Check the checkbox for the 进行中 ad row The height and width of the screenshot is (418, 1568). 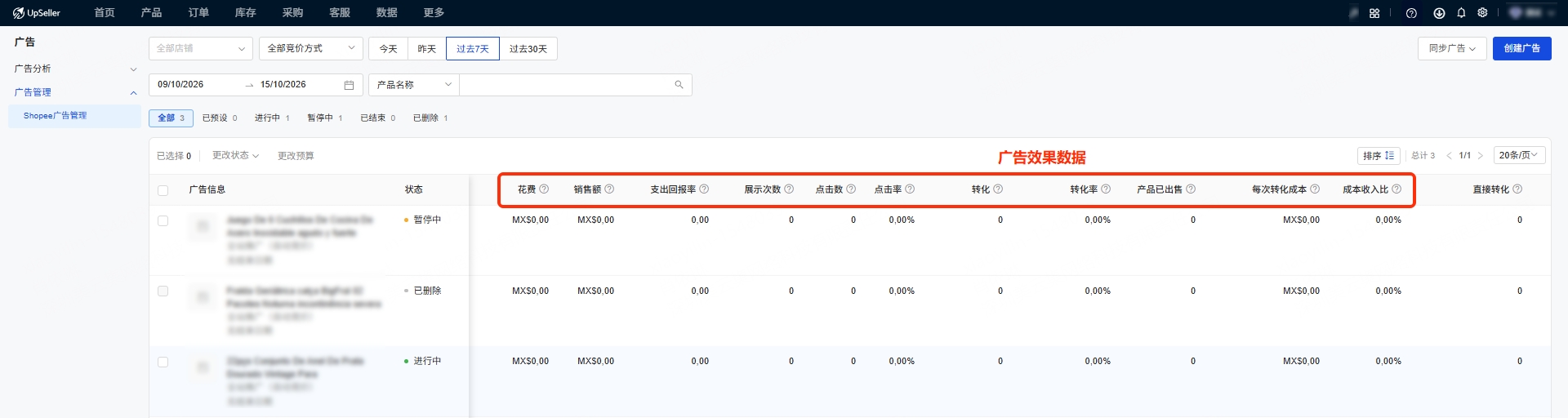(163, 362)
